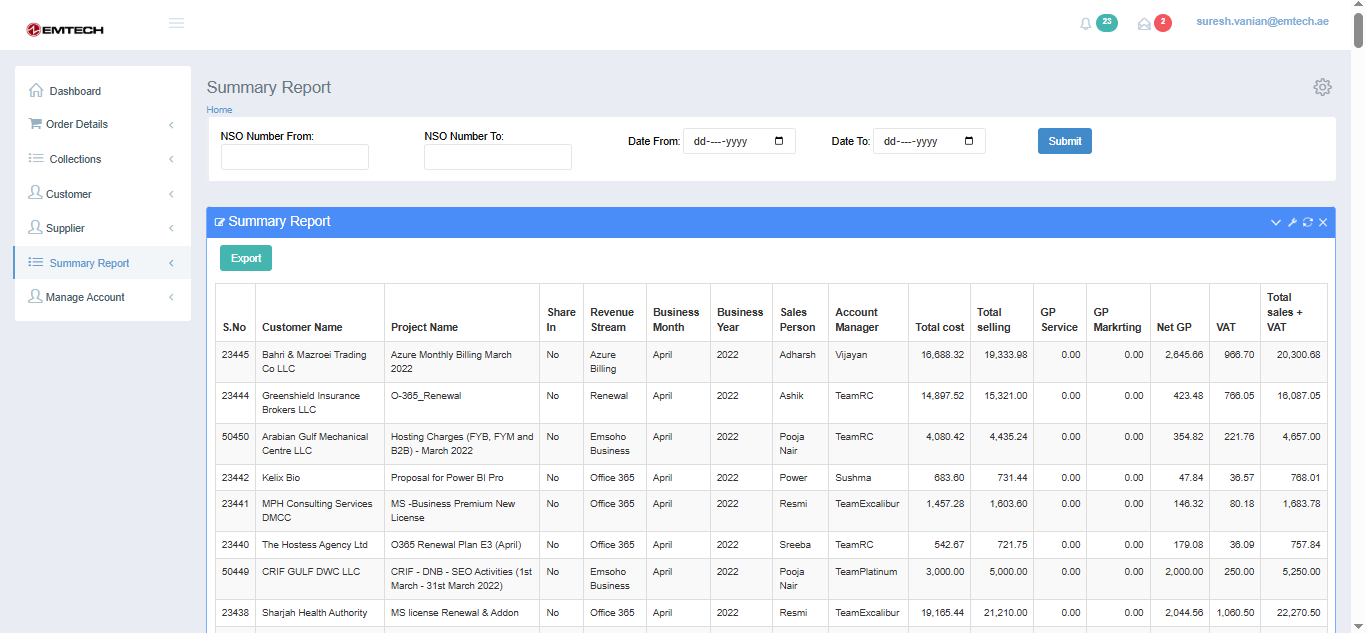Open Dashboard from the sidebar
This screenshot has height=633, width=1366.
point(75,91)
